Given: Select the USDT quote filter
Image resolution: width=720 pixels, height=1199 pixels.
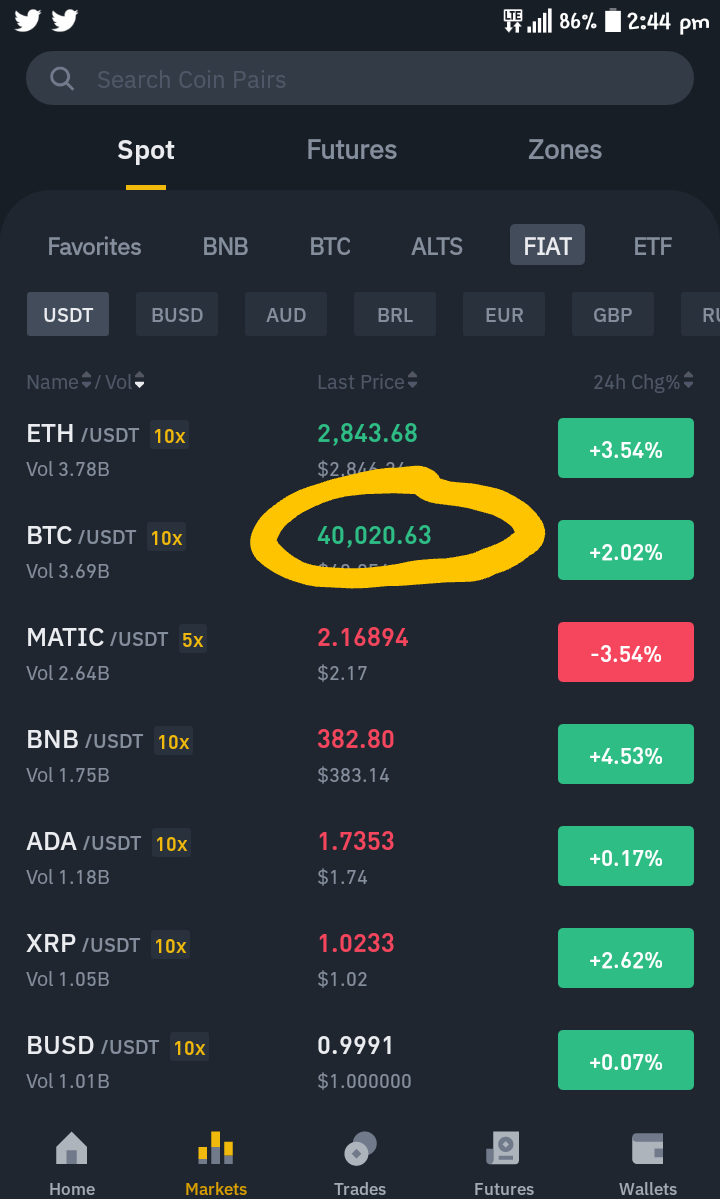Looking at the screenshot, I should click(x=68, y=314).
